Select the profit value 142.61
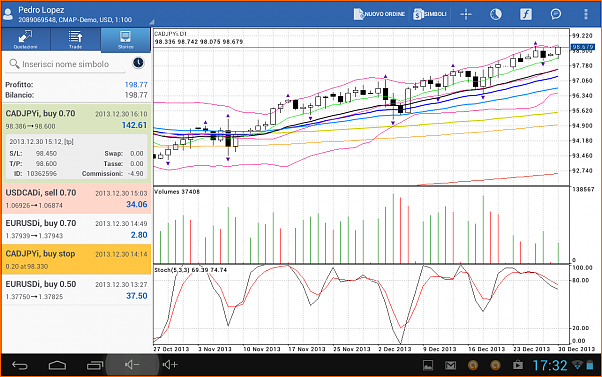Image resolution: width=602 pixels, height=377 pixels. 134,125
